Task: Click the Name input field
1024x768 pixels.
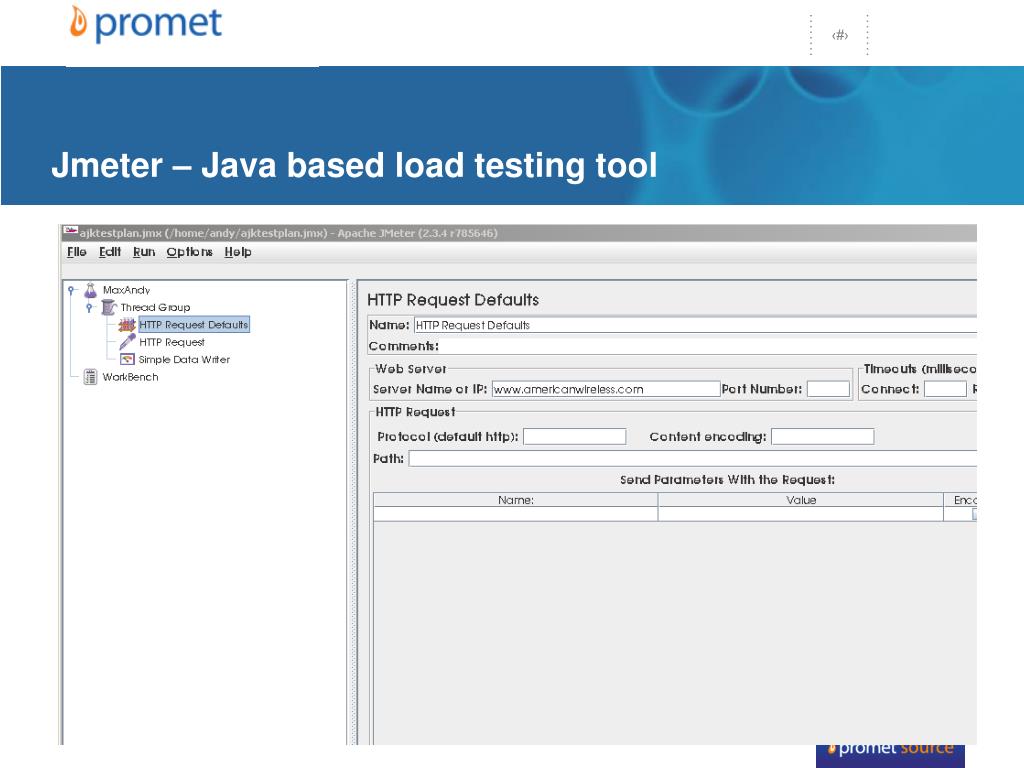Action: pyautogui.click(x=696, y=325)
